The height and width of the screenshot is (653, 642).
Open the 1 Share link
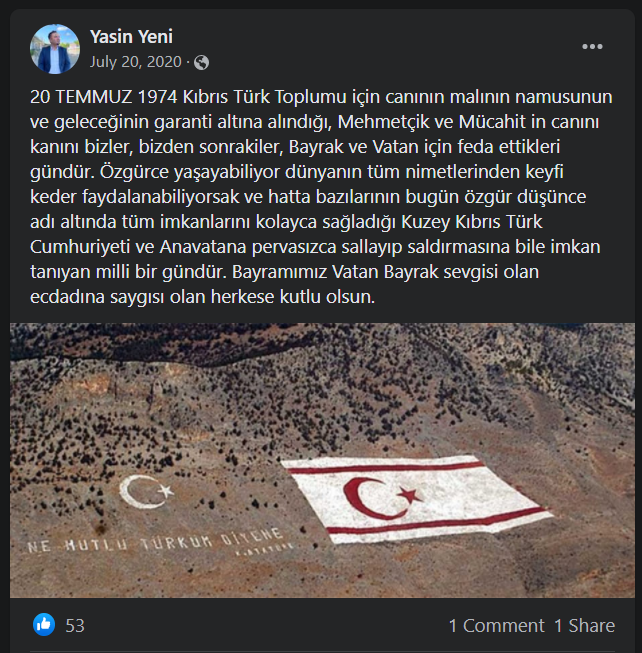pos(585,626)
